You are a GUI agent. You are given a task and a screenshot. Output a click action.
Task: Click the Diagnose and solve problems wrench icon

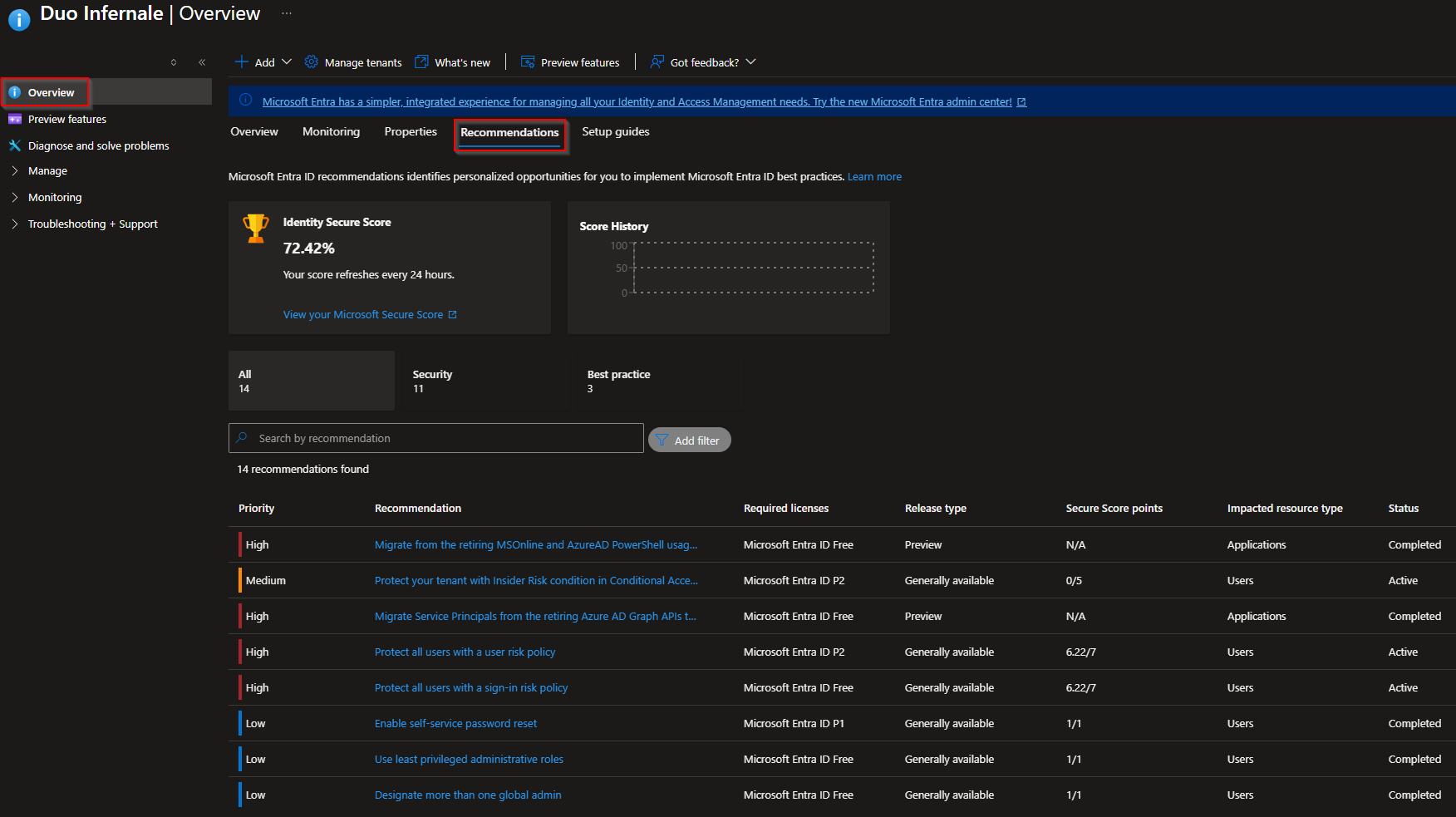pos(15,145)
